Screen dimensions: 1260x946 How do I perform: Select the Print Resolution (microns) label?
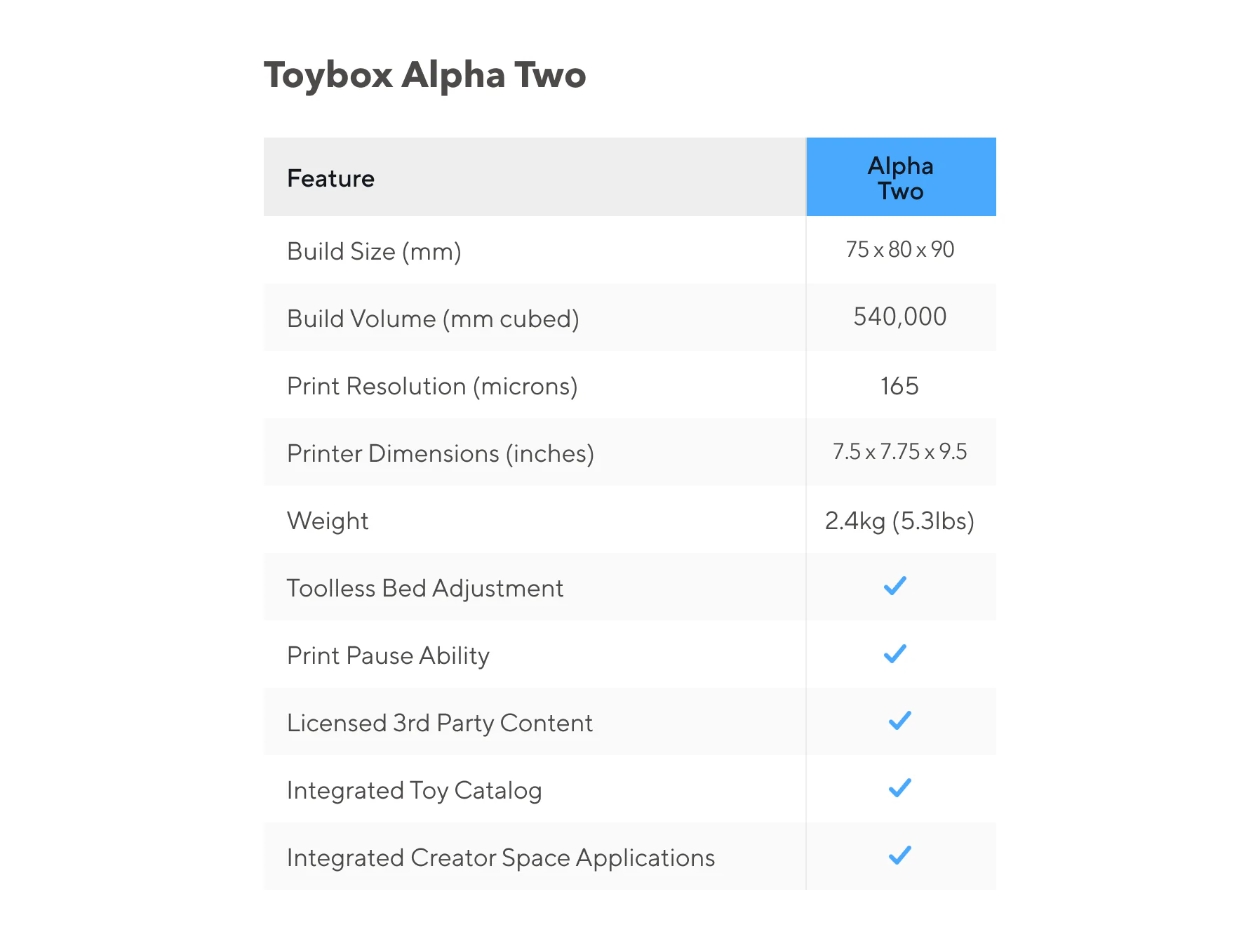tap(432, 386)
